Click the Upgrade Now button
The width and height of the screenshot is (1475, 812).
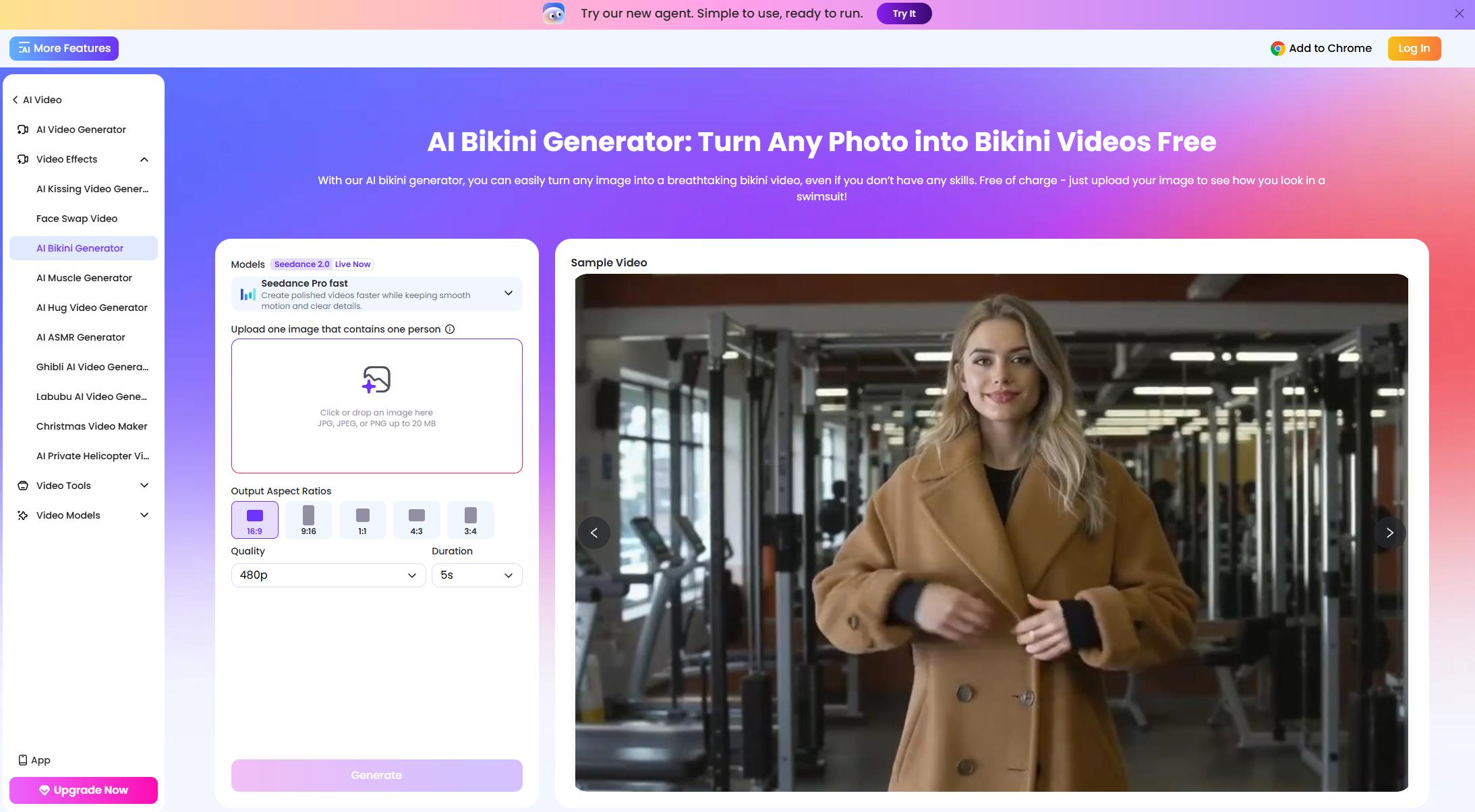tap(84, 790)
